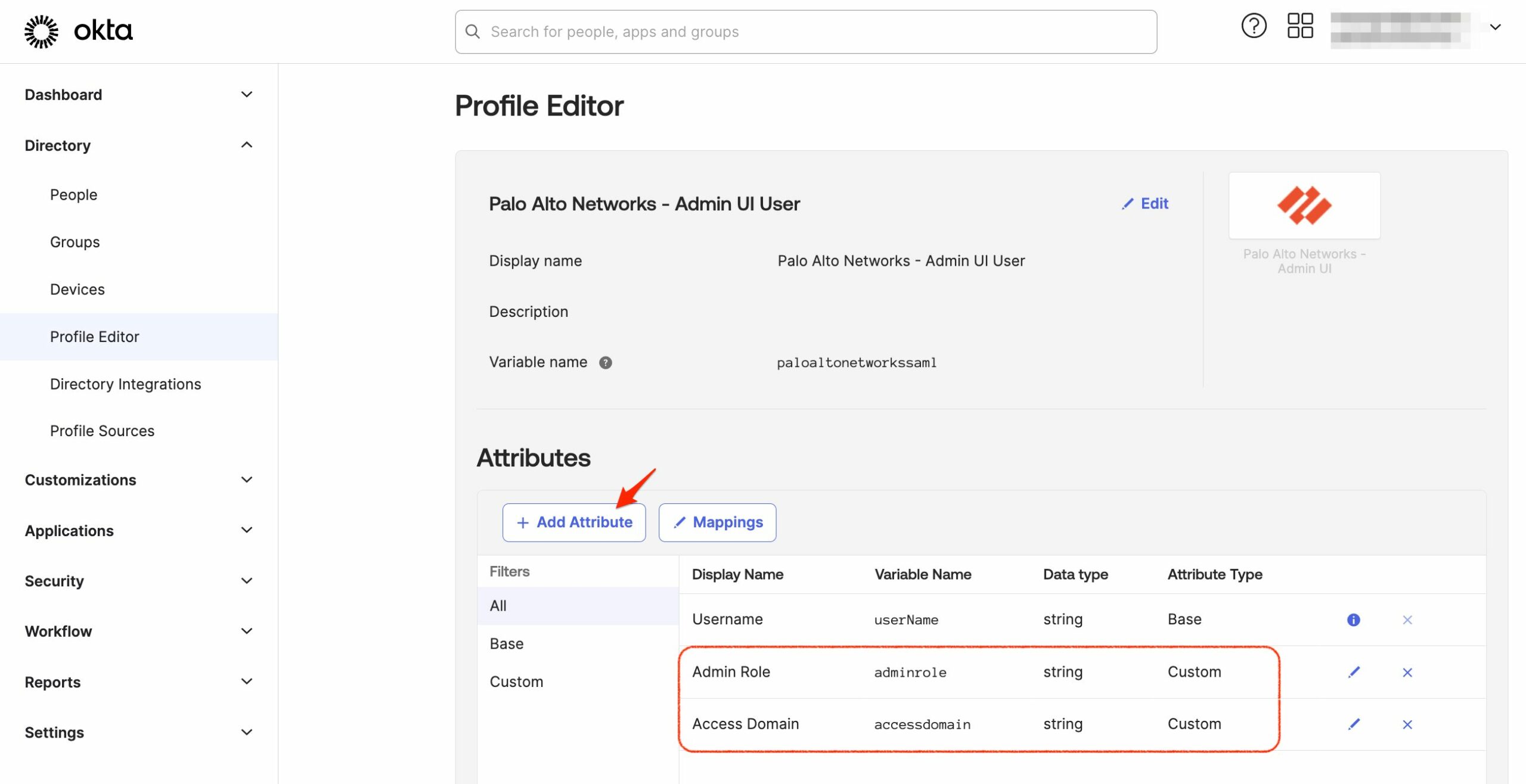Edit the Admin Role attribute pencil icon

pyautogui.click(x=1354, y=673)
